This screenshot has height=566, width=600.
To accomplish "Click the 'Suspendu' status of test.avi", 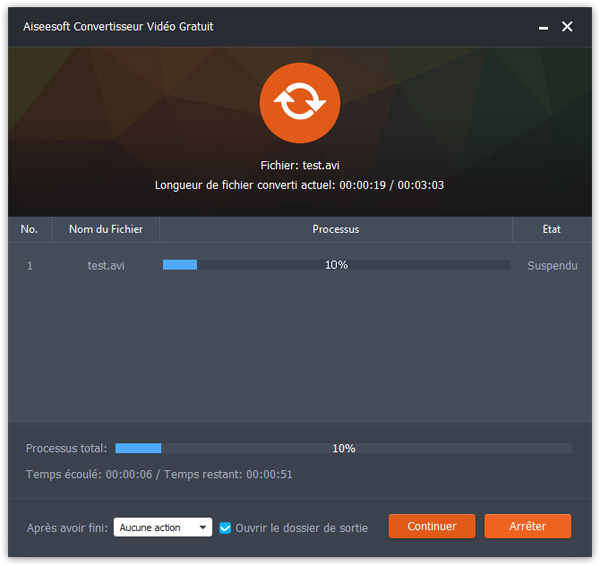I will 552,266.
